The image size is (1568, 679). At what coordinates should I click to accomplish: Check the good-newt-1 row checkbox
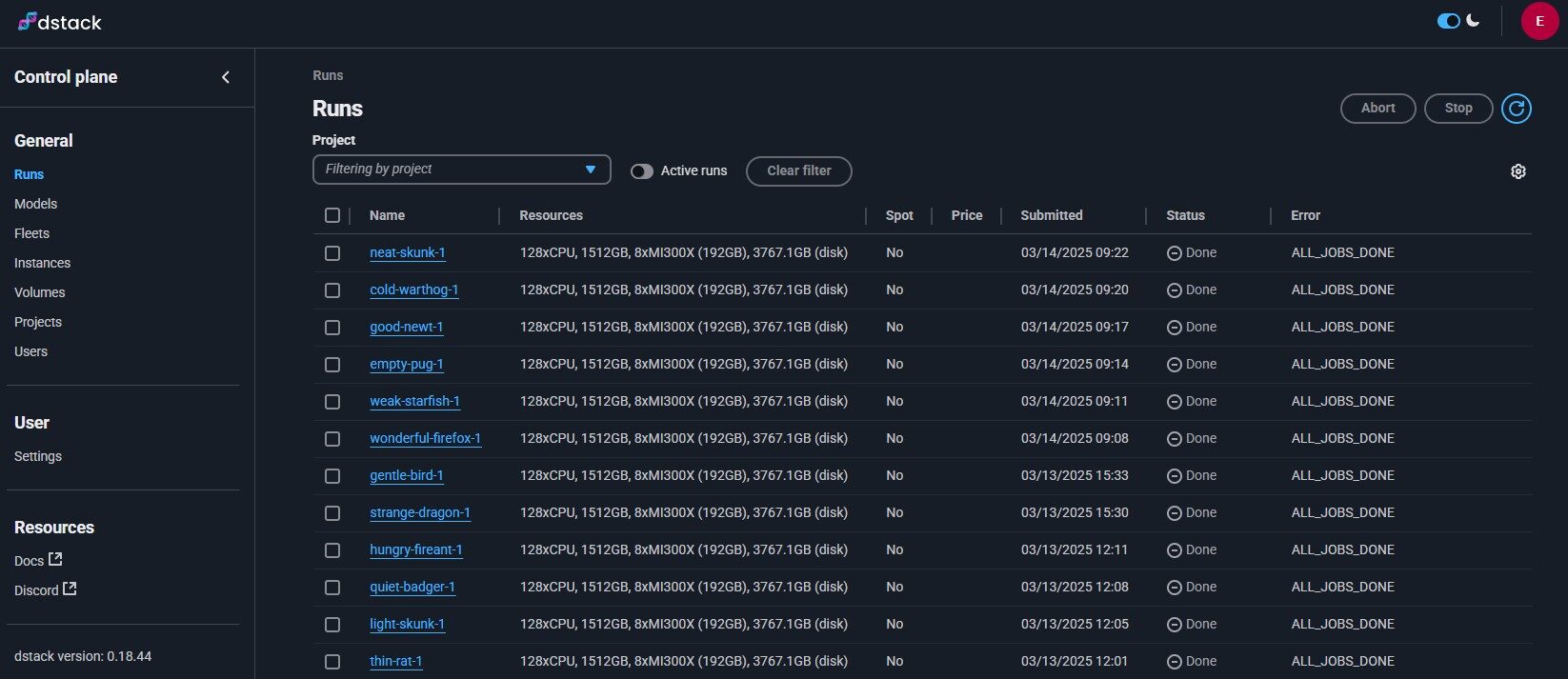pos(332,328)
